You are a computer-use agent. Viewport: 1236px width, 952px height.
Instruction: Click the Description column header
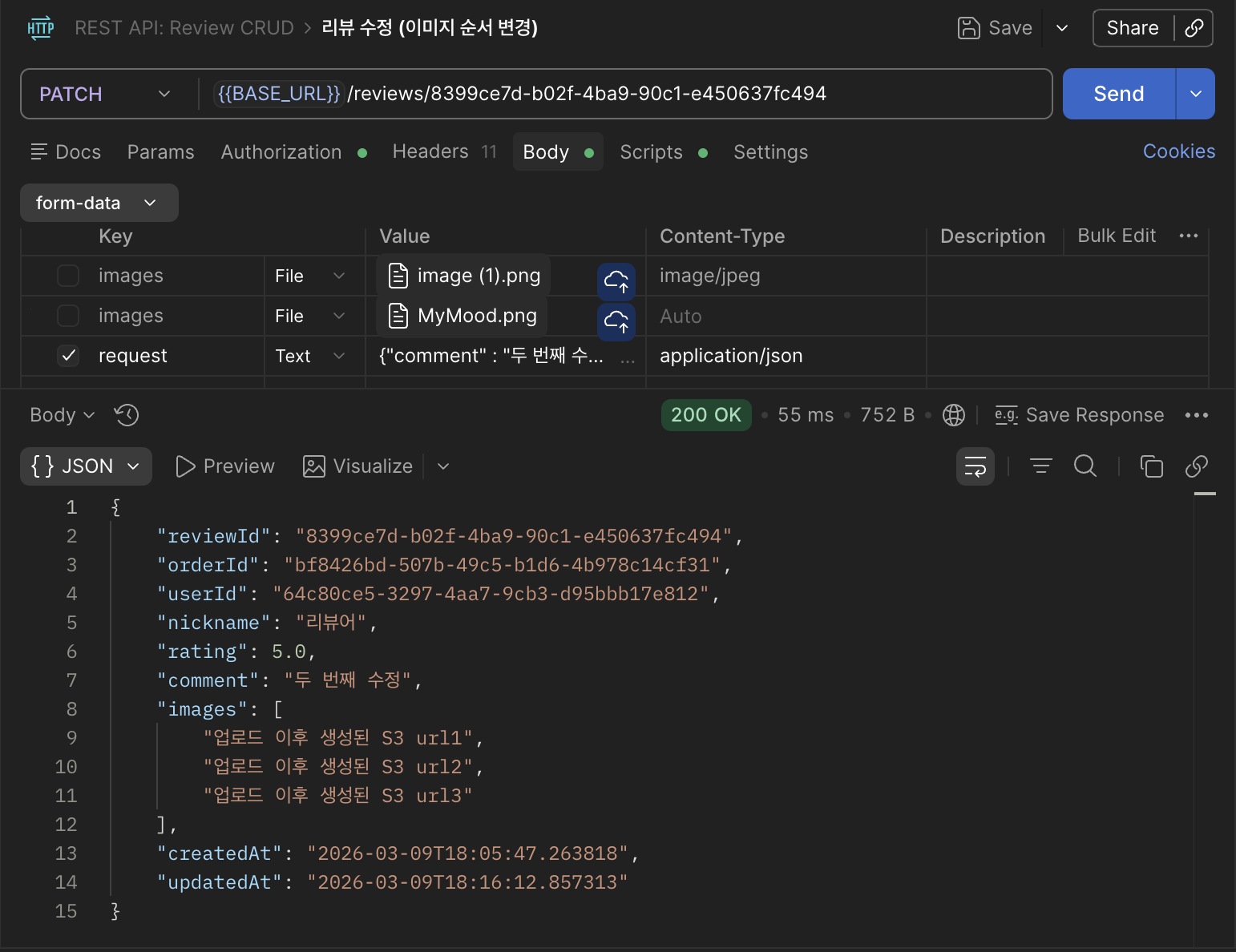[992, 236]
